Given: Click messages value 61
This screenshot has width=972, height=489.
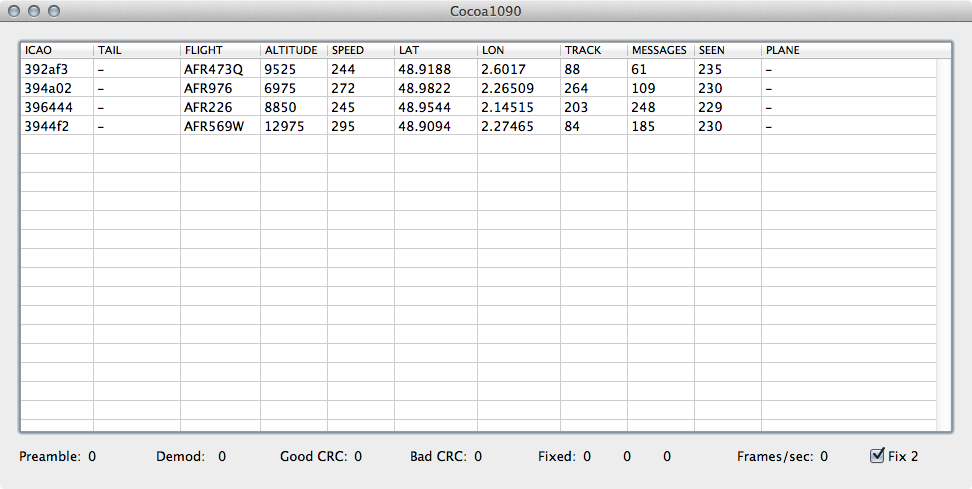Looking at the screenshot, I should (x=639, y=69).
